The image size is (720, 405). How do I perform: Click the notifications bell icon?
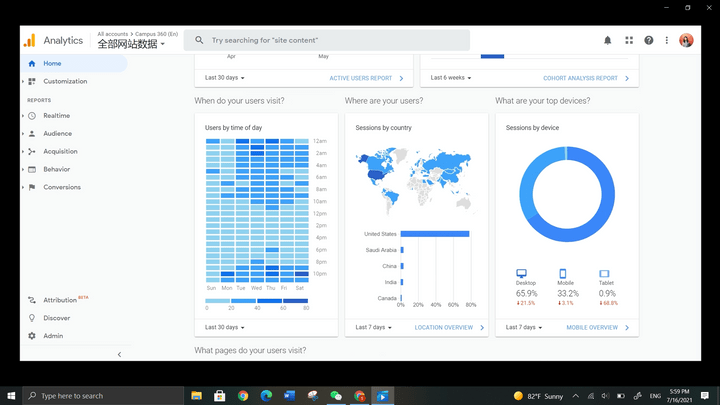point(607,40)
